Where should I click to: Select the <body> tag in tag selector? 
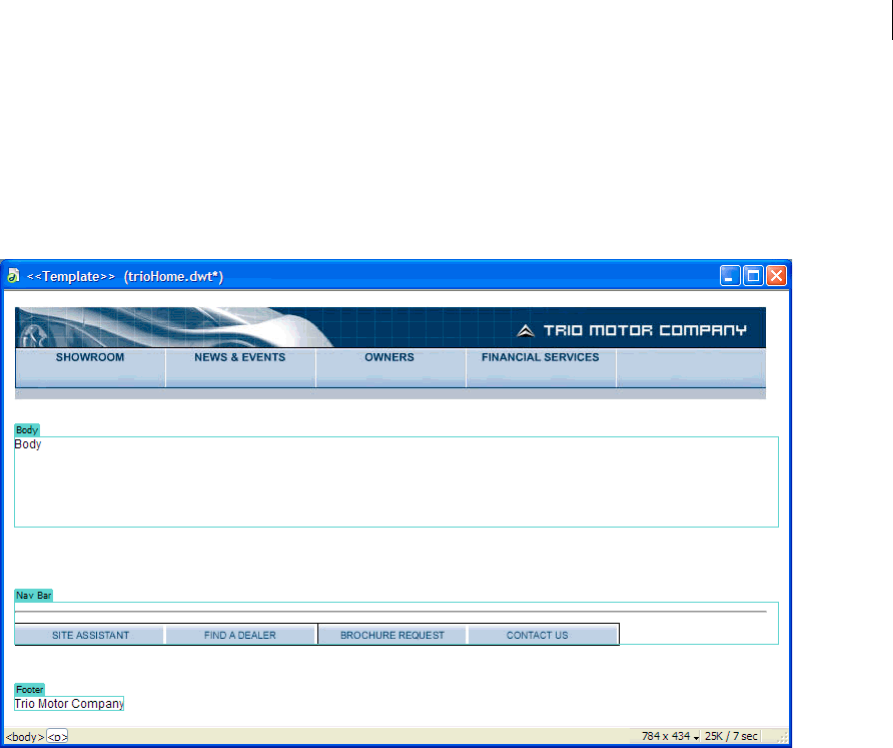click(x=25, y=737)
